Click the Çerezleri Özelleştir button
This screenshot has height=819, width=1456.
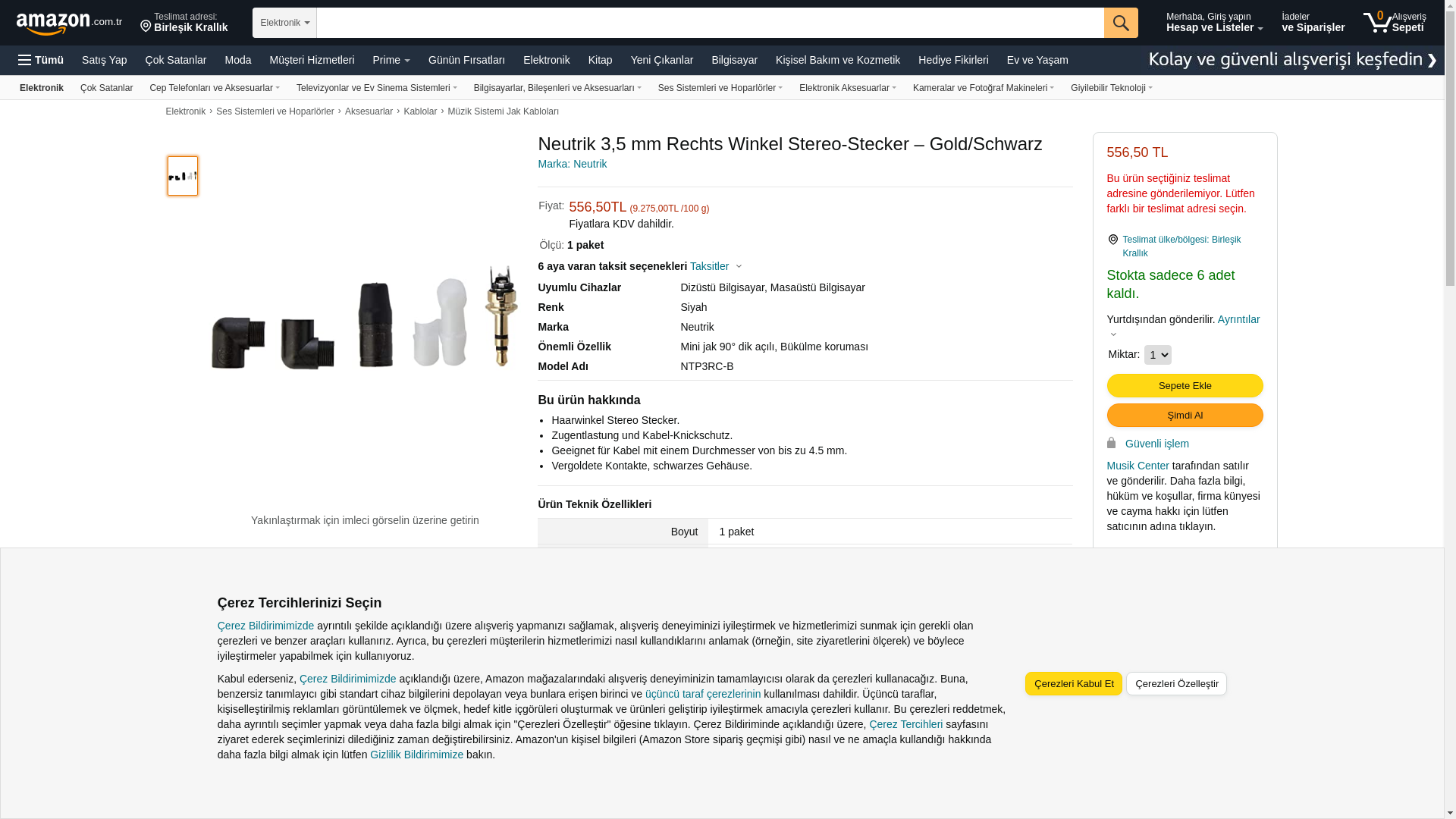(1175, 683)
